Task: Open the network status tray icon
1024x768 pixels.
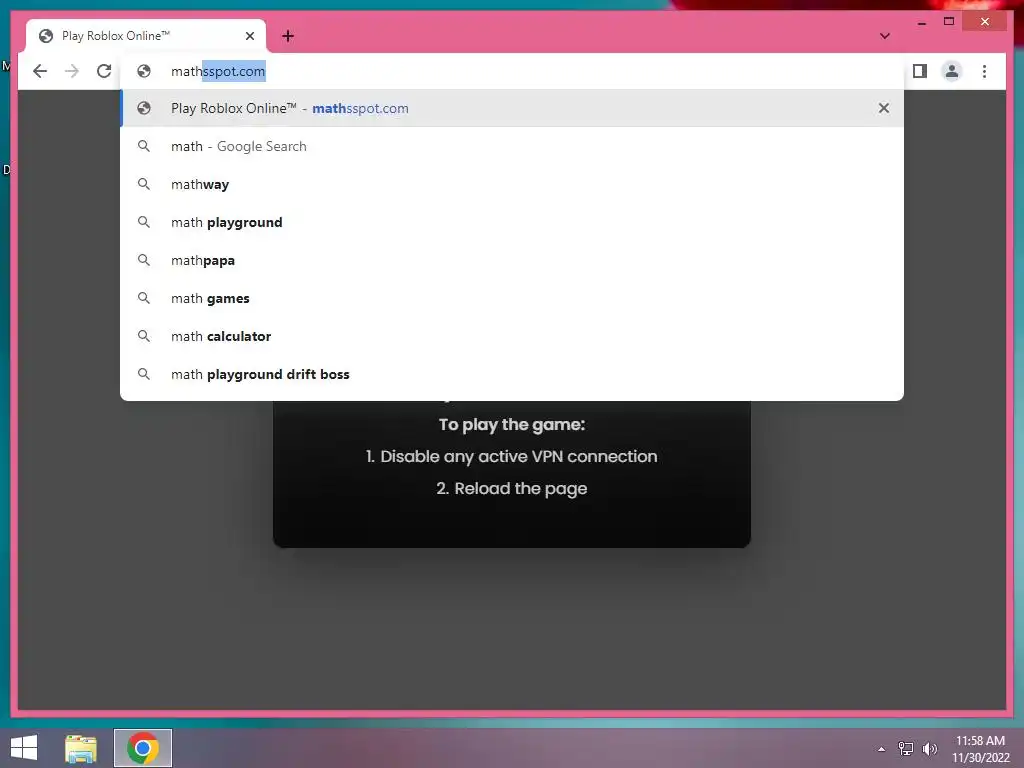Action: pyautogui.click(x=905, y=749)
